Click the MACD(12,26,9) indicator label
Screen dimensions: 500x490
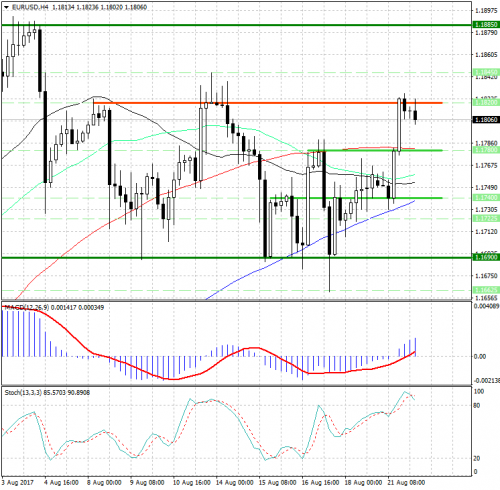26,307
